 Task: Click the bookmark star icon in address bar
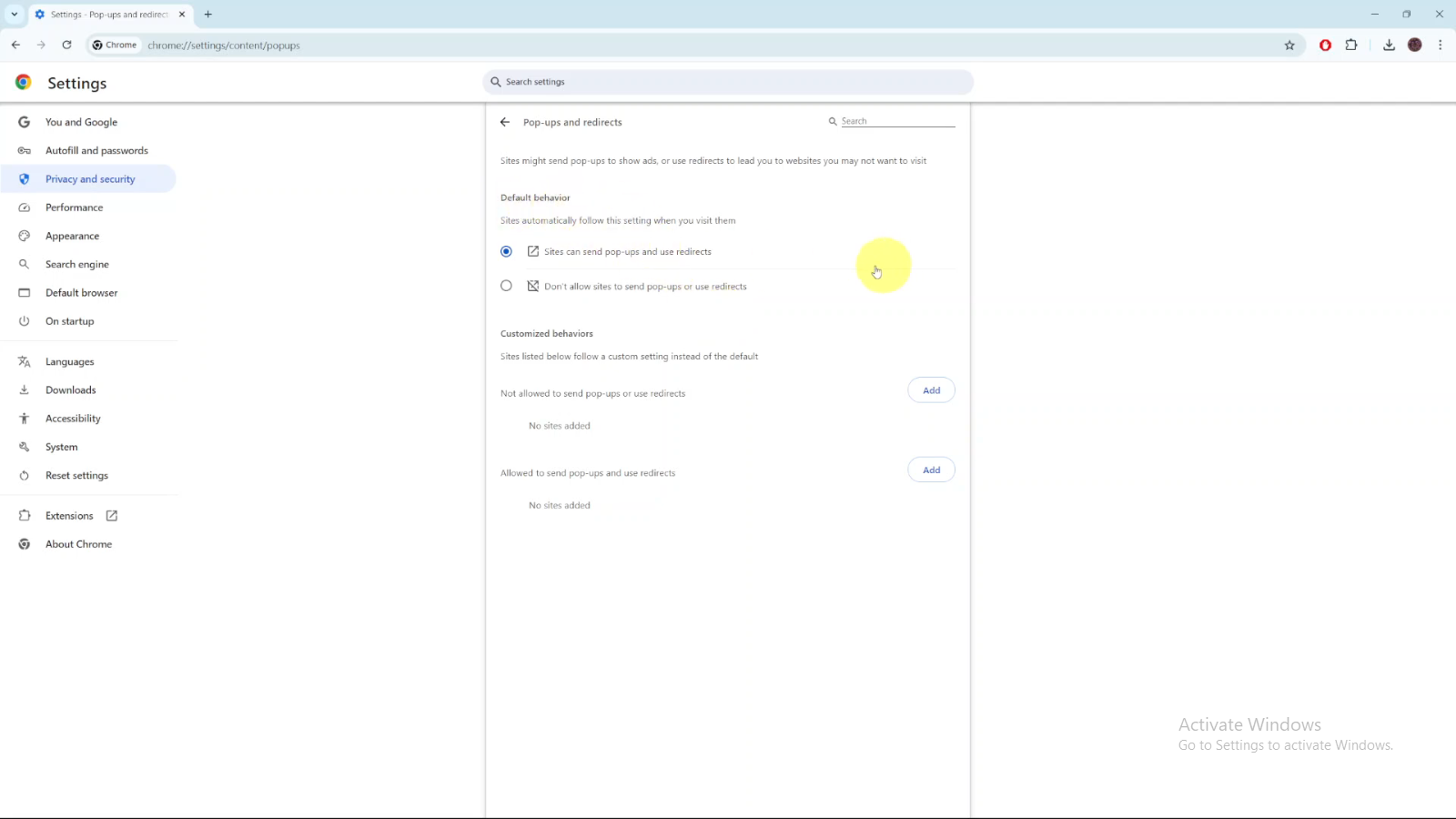click(1289, 45)
